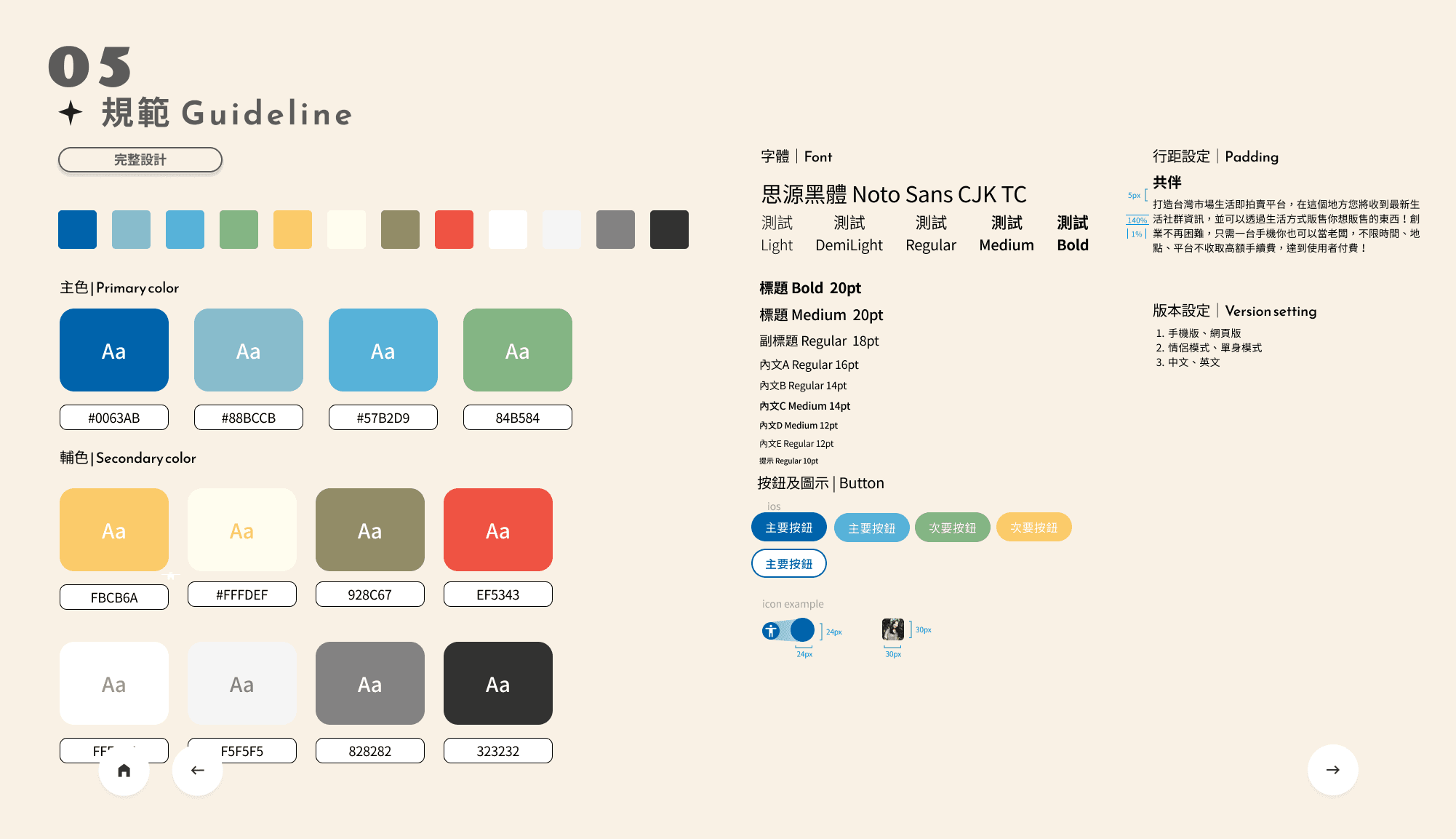The width and height of the screenshot is (1456, 839).
Task: Click the 中文、英文 list item
Action: tap(1194, 362)
